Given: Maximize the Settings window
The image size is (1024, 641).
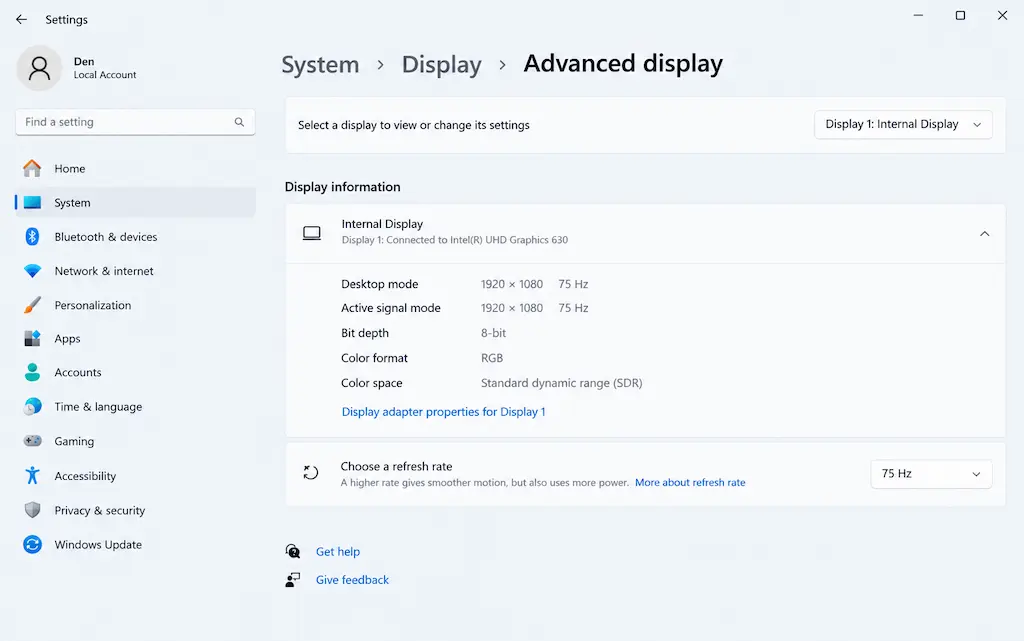Looking at the screenshot, I should pyautogui.click(x=960, y=15).
